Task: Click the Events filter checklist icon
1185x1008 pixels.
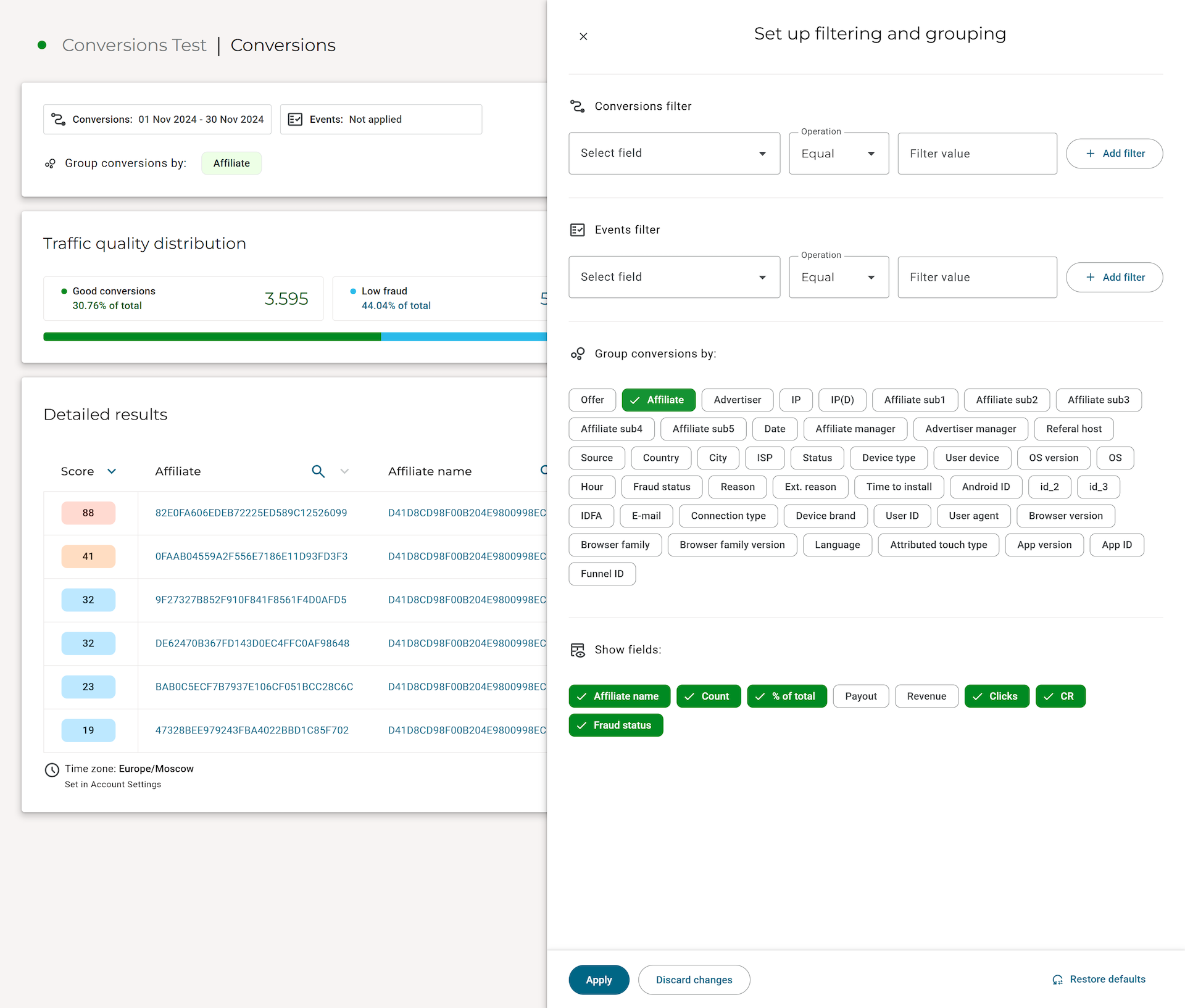Action: pyautogui.click(x=577, y=230)
